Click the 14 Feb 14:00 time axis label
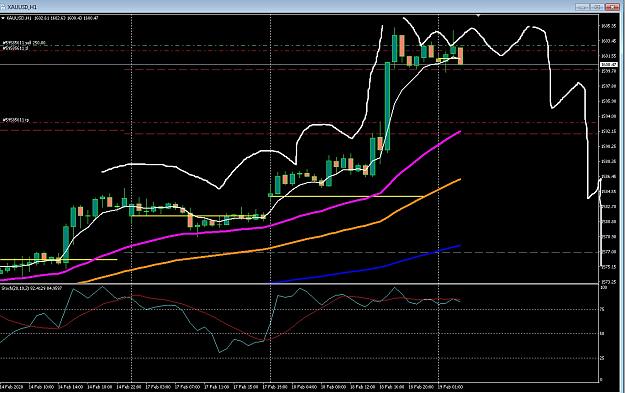 pos(70,387)
